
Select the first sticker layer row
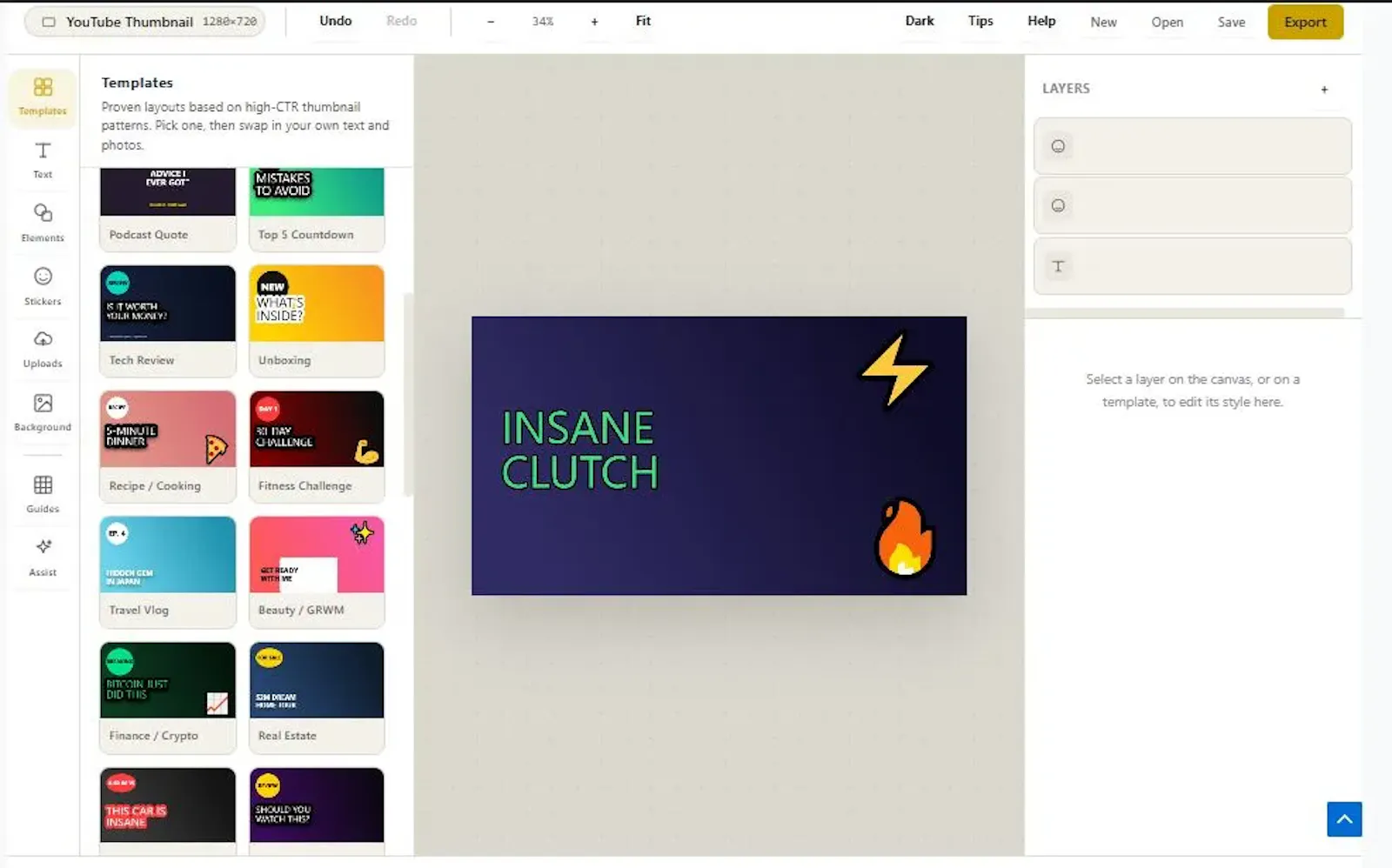[1192, 146]
